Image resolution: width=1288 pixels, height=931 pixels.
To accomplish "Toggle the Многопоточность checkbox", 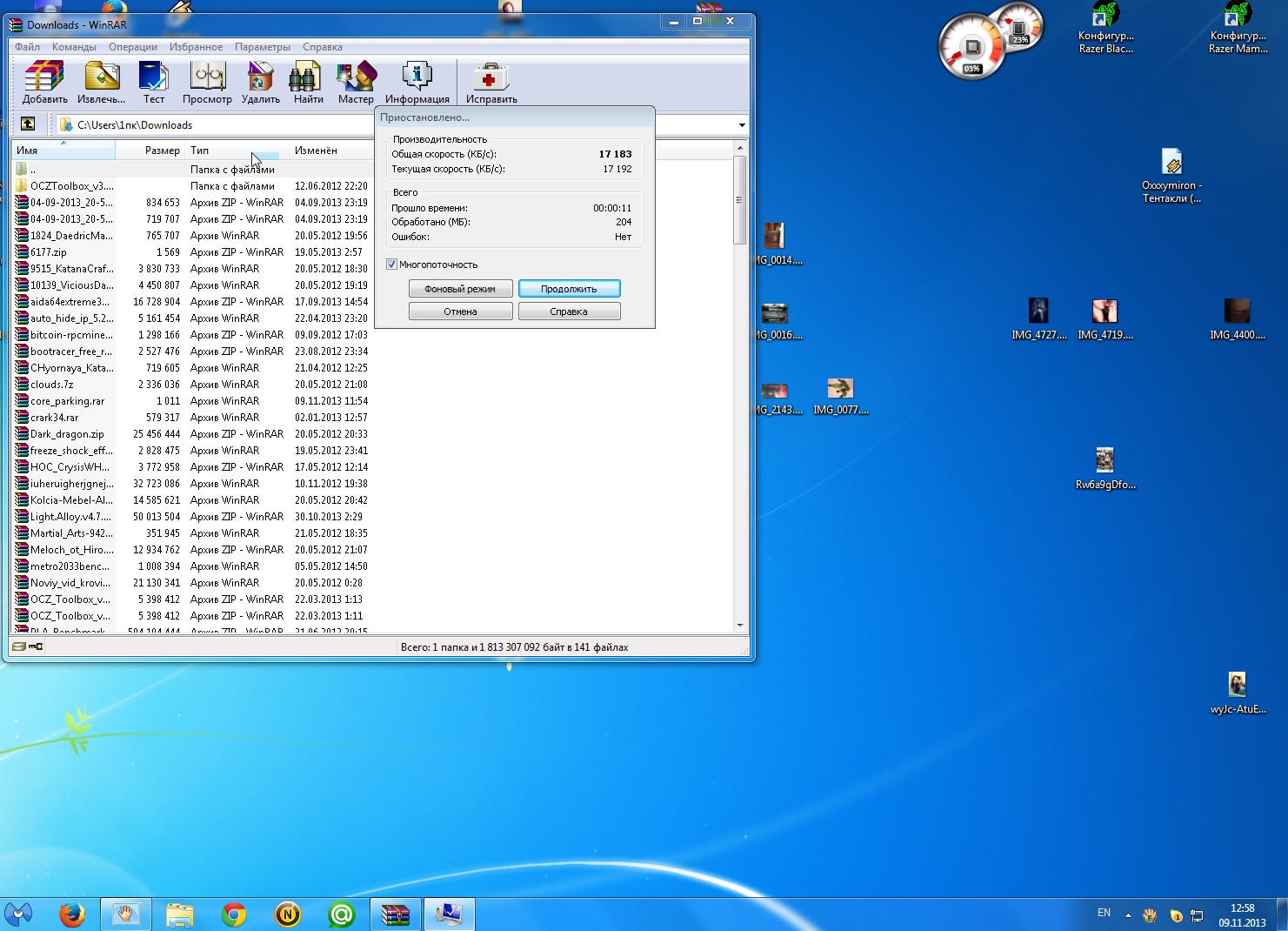I will (x=391, y=265).
